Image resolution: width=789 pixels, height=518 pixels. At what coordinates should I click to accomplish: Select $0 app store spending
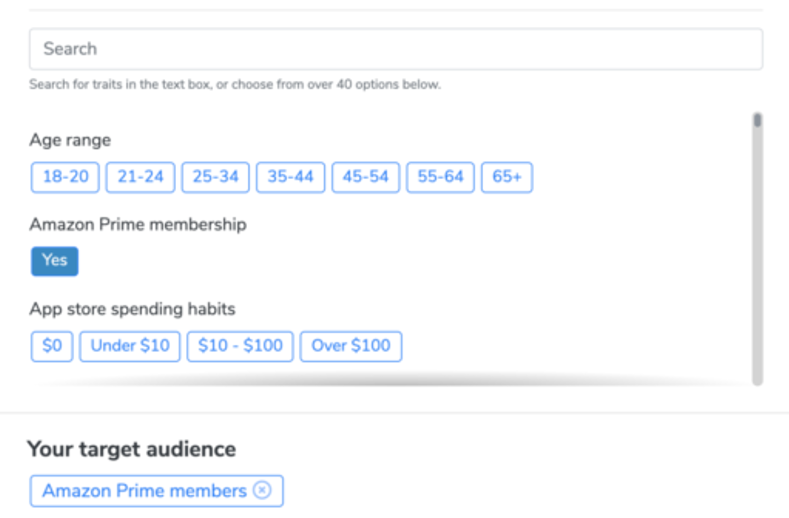pos(52,346)
